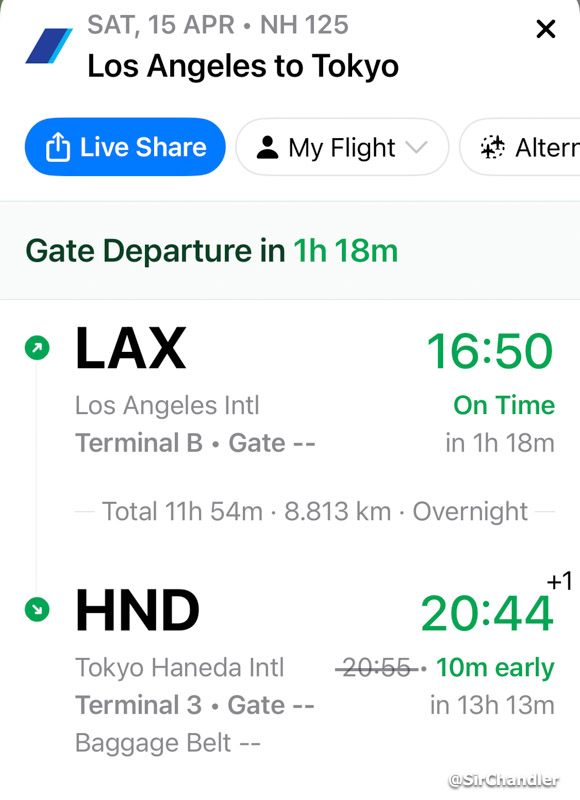Expand the My Flight chevron arrow

(x=417, y=147)
